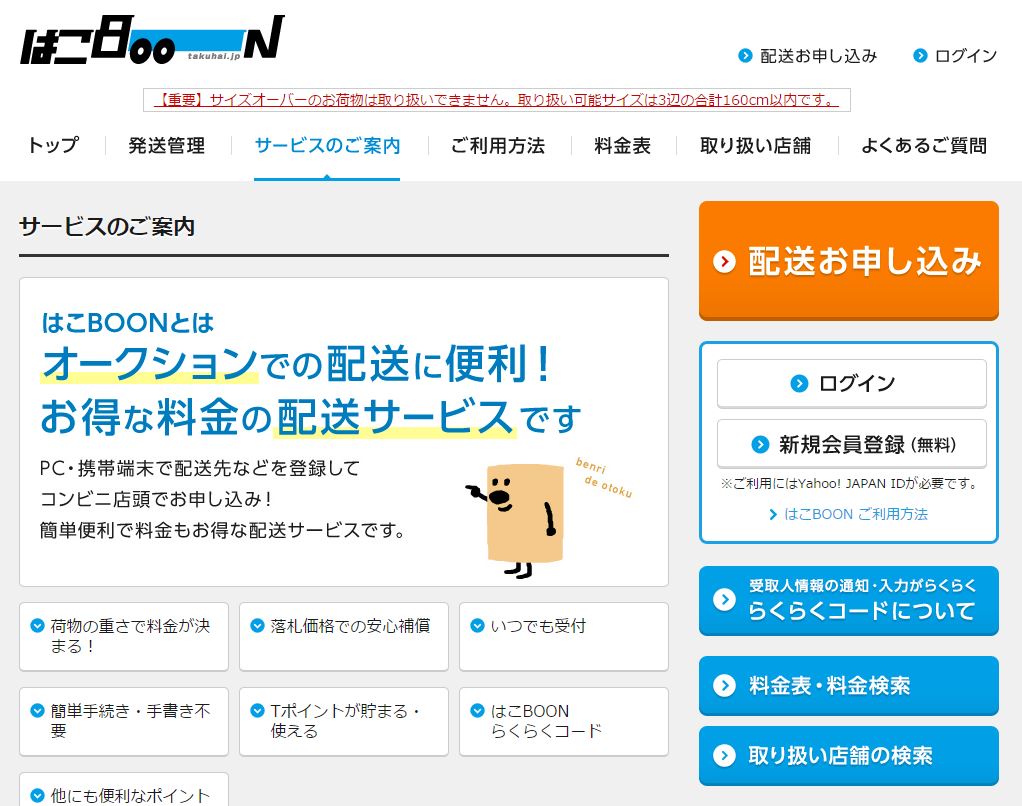Expand 荷物の重さで料金が決まる feature box

[124, 637]
